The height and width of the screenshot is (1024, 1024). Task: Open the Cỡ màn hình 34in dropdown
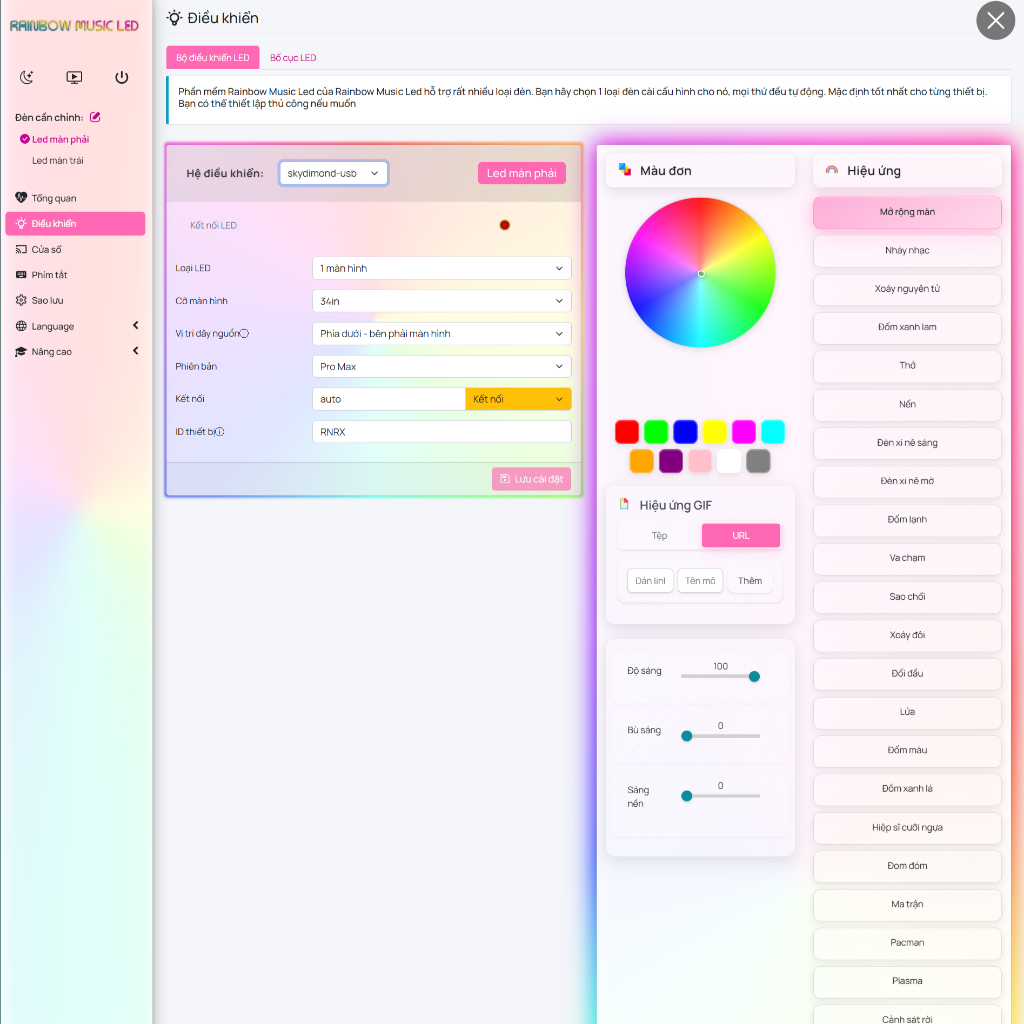click(441, 301)
